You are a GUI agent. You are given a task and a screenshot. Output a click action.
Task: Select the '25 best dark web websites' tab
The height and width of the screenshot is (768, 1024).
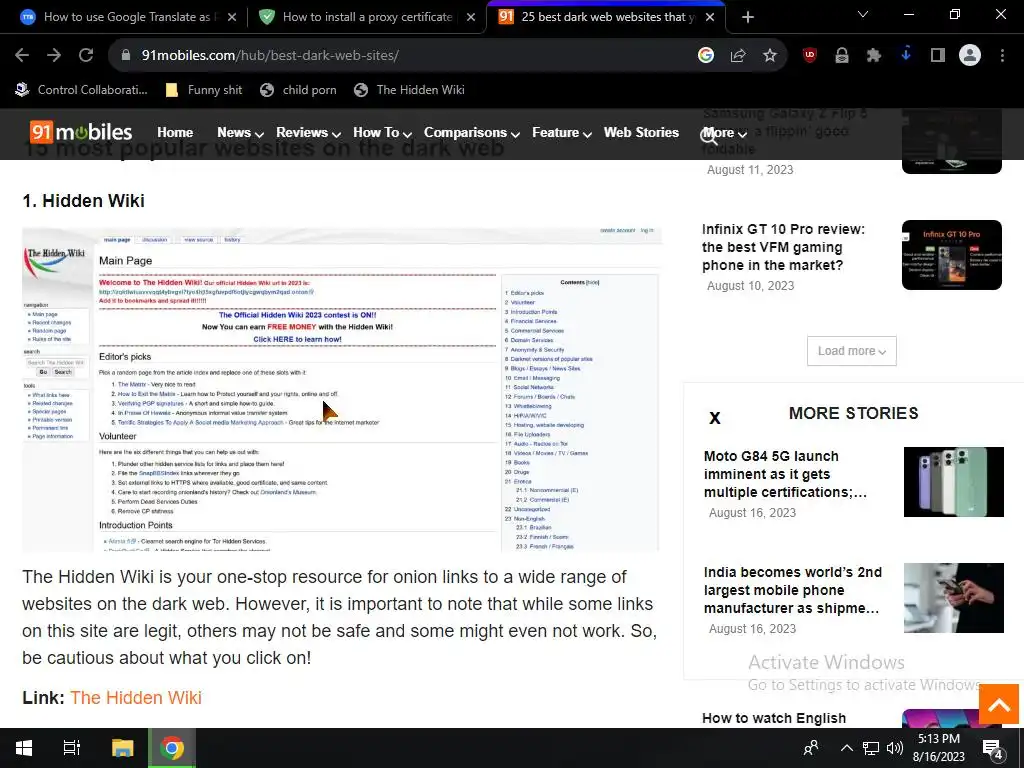point(604,17)
